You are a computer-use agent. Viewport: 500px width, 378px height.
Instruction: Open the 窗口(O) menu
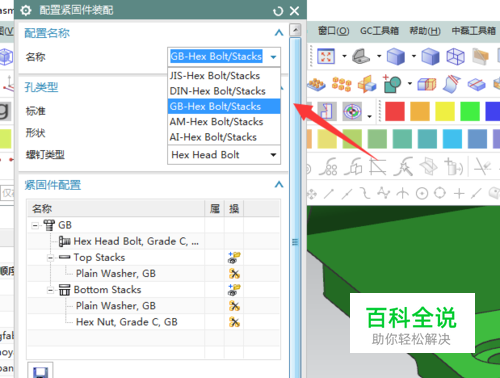click(x=333, y=31)
